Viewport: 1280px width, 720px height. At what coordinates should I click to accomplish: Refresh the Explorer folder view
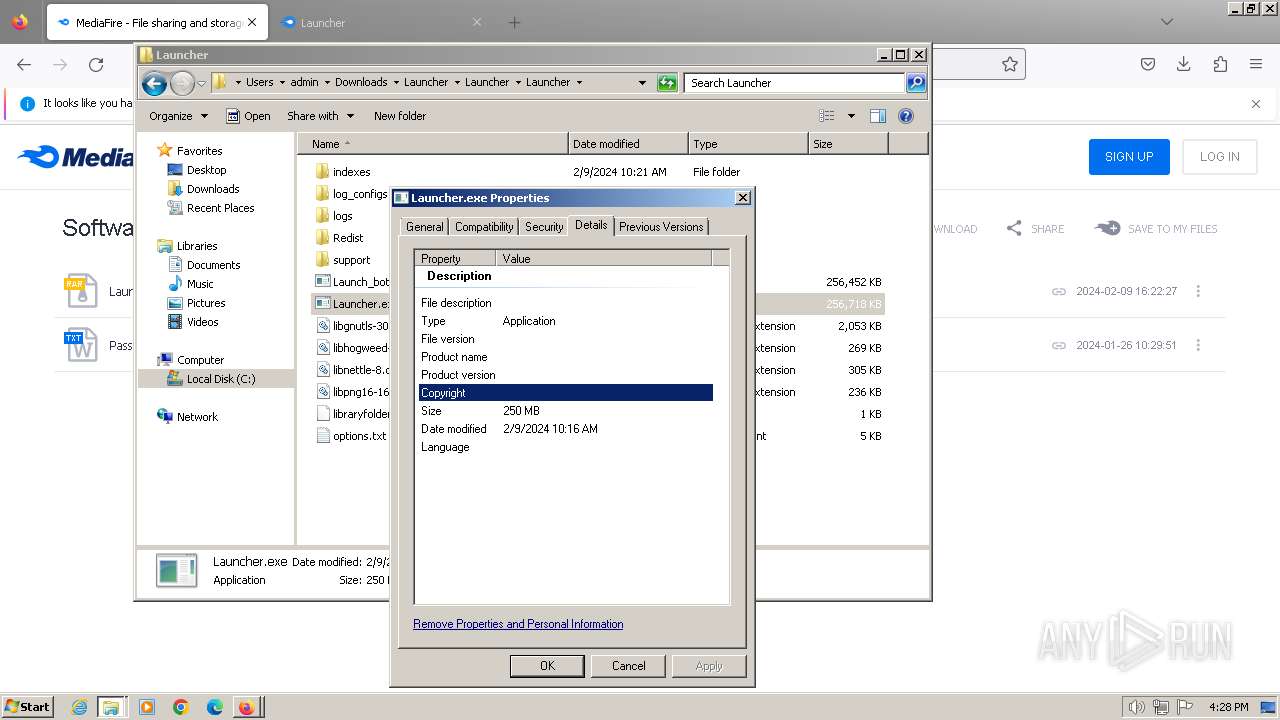(x=667, y=83)
